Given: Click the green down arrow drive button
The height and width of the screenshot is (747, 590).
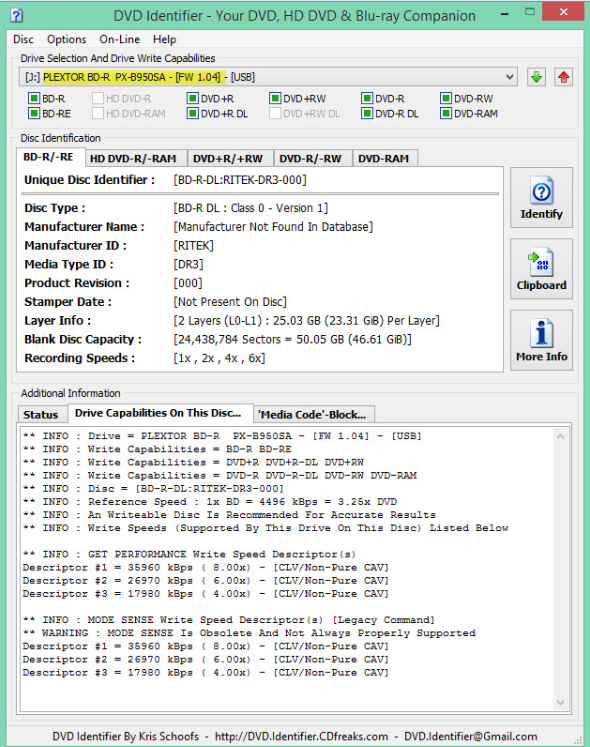Looking at the screenshot, I should (x=537, y=77).
